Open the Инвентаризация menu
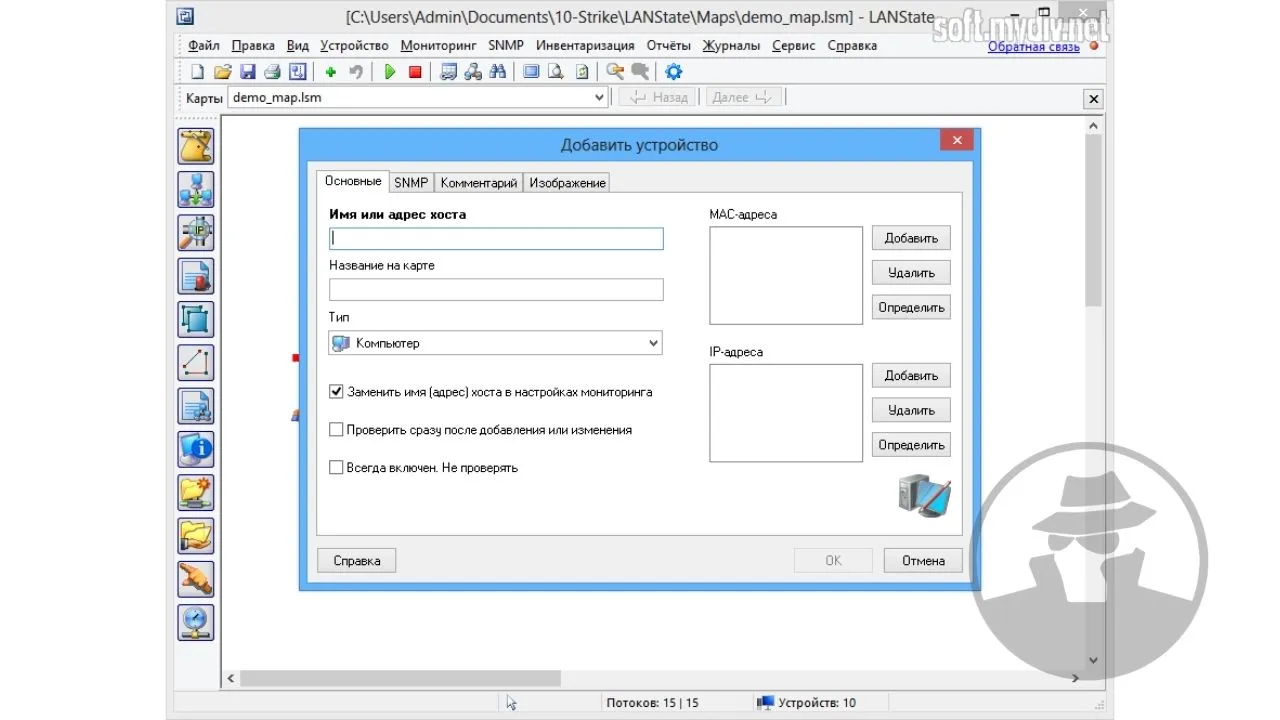This screenshot has height=720, width=1280. (585, 45)
